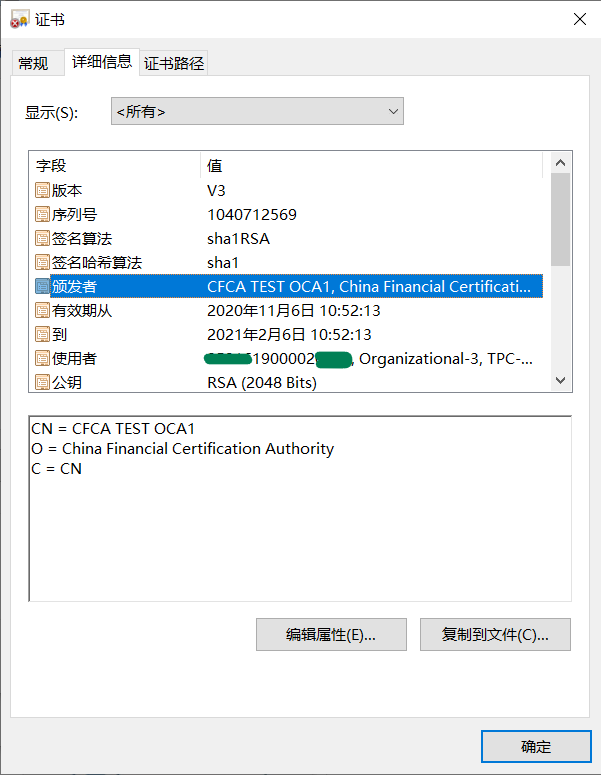Click the certificate icon in title bar
The image size is (601, 775).
[19, 19]
